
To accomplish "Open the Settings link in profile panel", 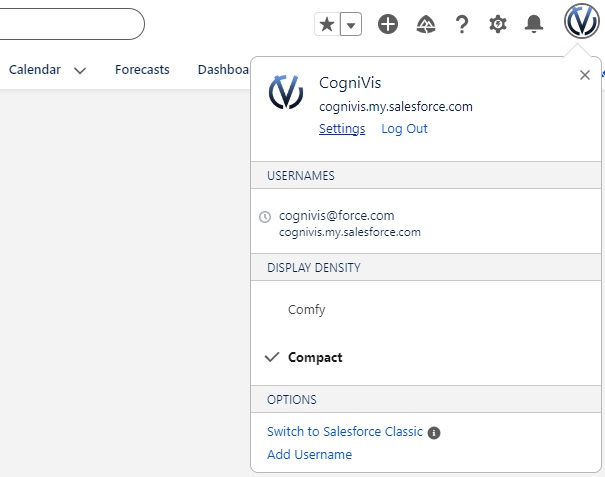I will [x=342, y=129].
